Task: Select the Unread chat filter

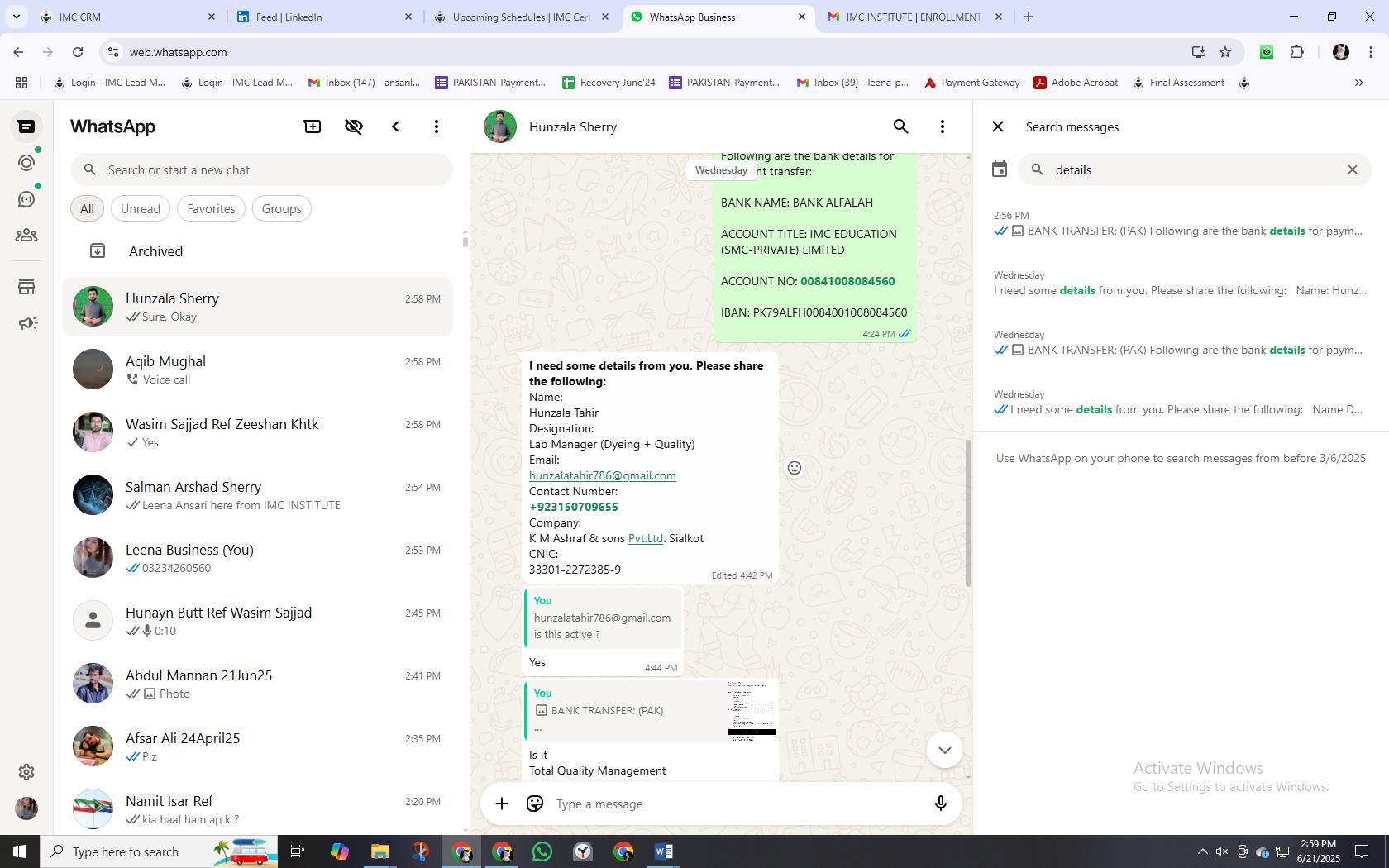Action: click(141, 209)
